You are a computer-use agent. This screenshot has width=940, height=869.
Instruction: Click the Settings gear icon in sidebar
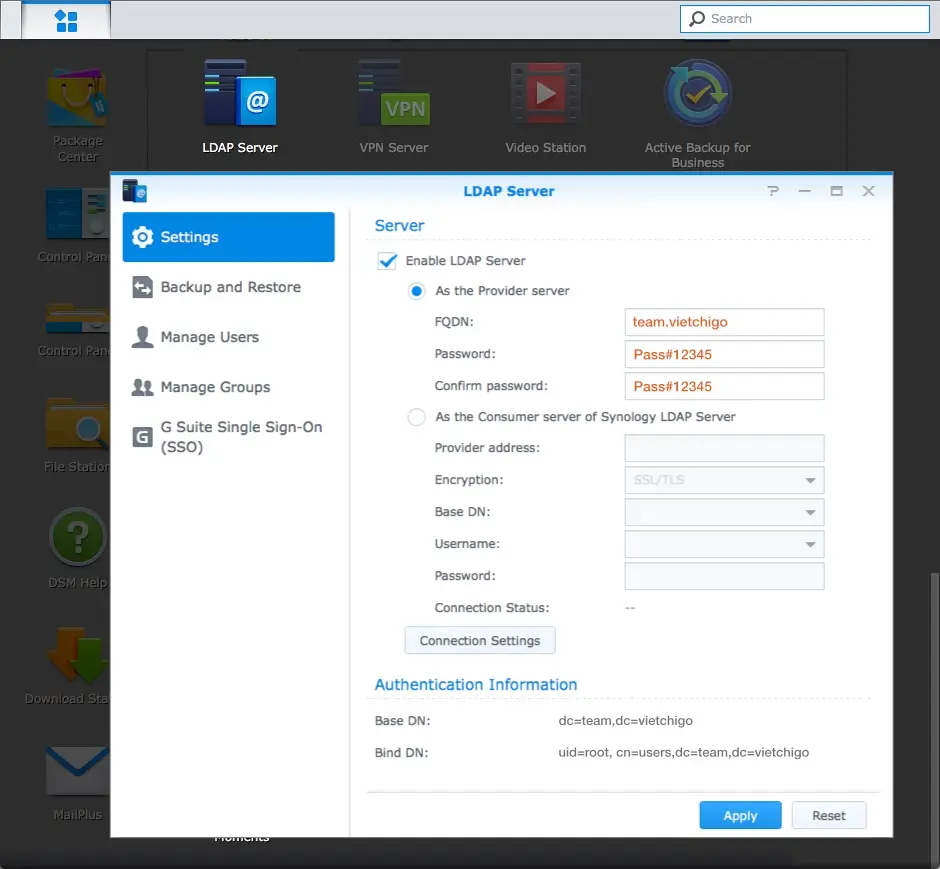[x=142, y=237]
